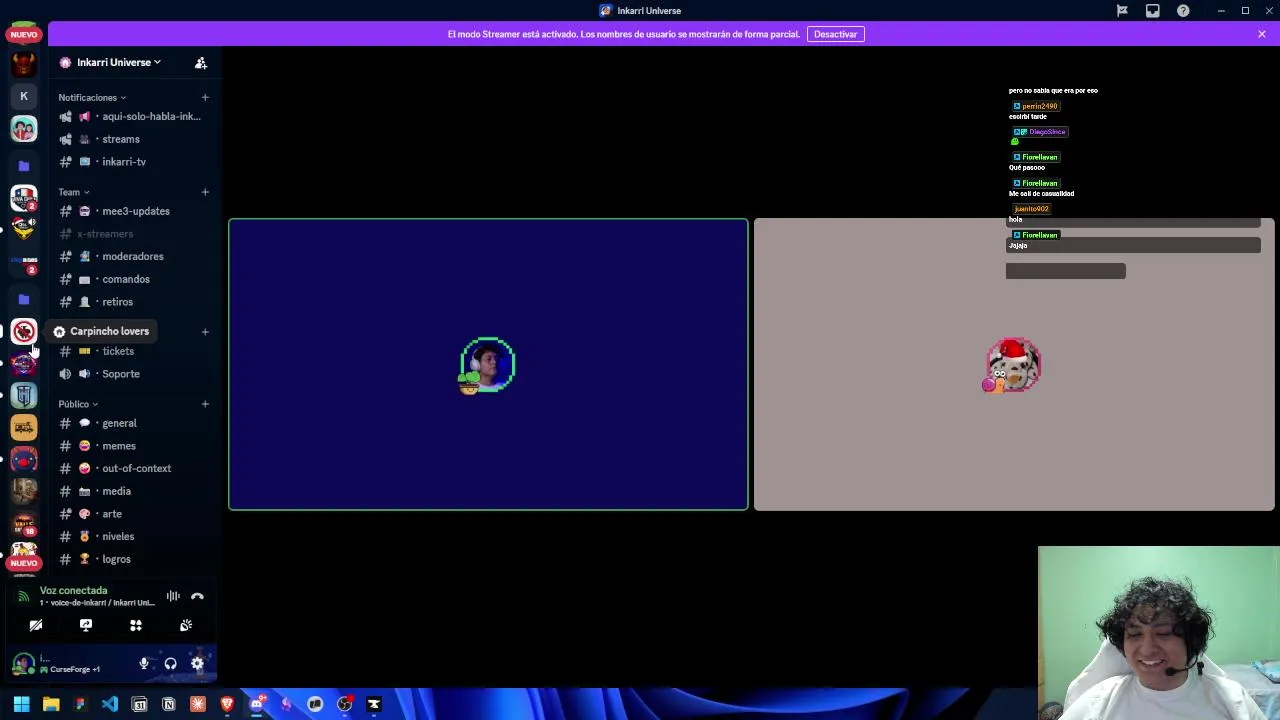The height and width of the screenshot is (720, 1280).
Task: Click the top NUEVO unread badge
Action: (x=24, y=34)
